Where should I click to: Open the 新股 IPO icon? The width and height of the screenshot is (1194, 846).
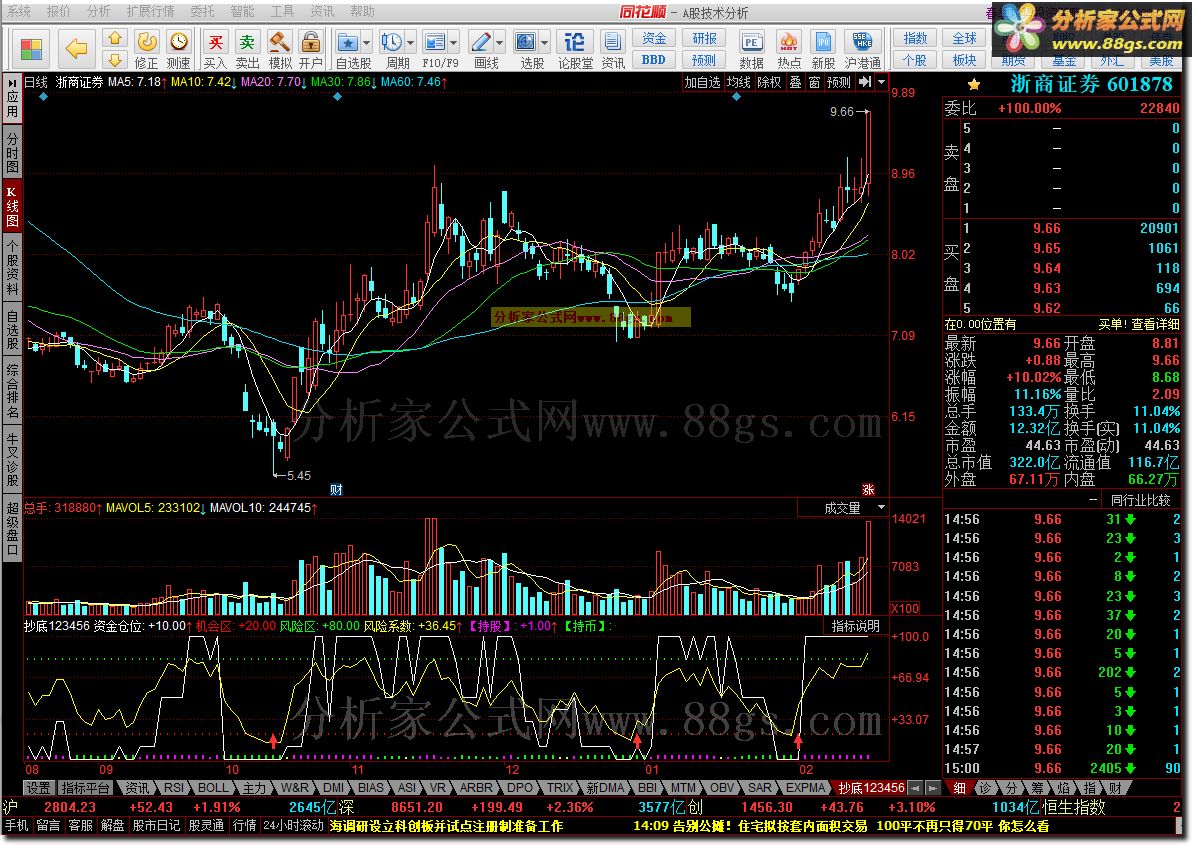[x=823, y=50]
